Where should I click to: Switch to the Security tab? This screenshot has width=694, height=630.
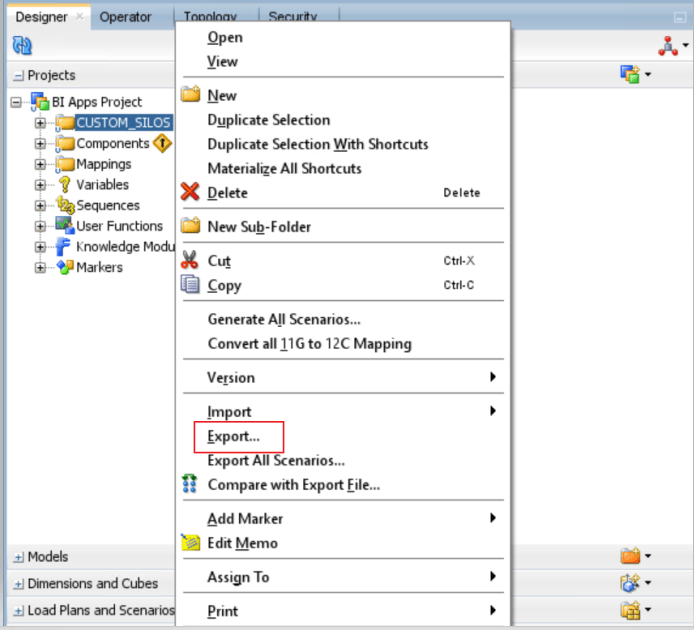(x=293, y=17)
